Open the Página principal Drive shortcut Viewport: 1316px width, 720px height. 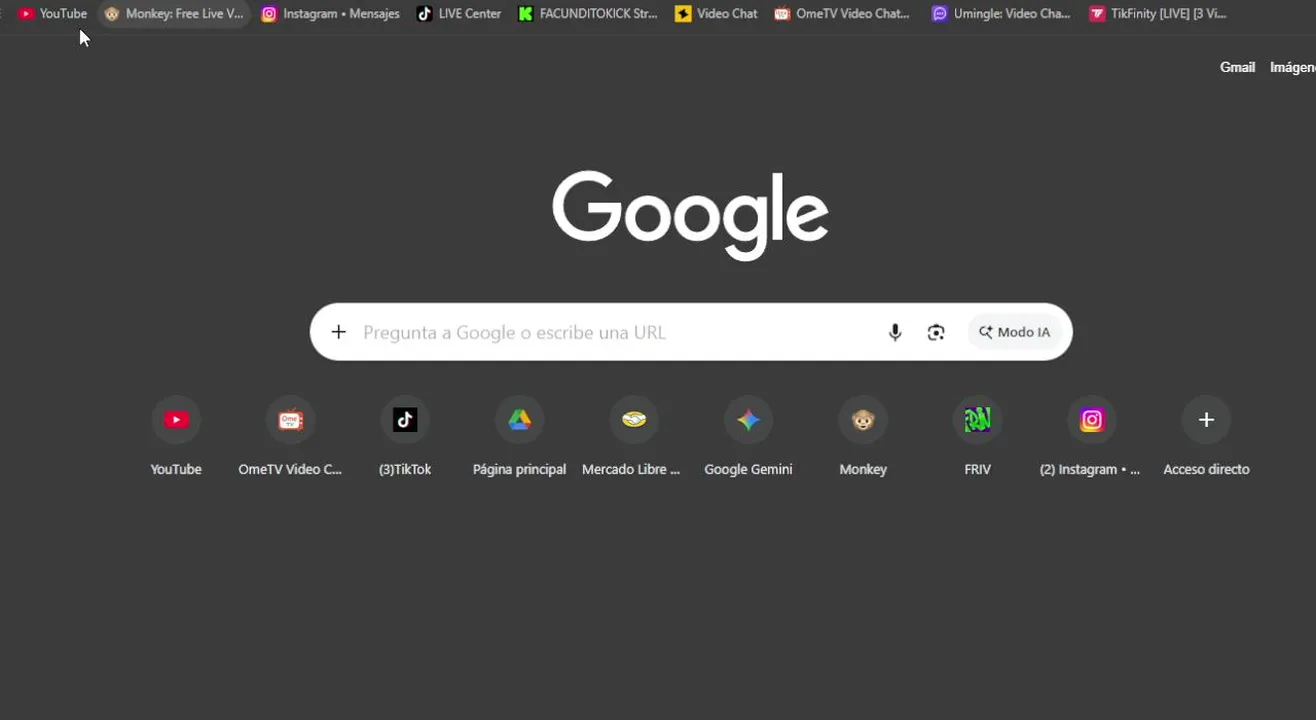[x=519, y=436]
